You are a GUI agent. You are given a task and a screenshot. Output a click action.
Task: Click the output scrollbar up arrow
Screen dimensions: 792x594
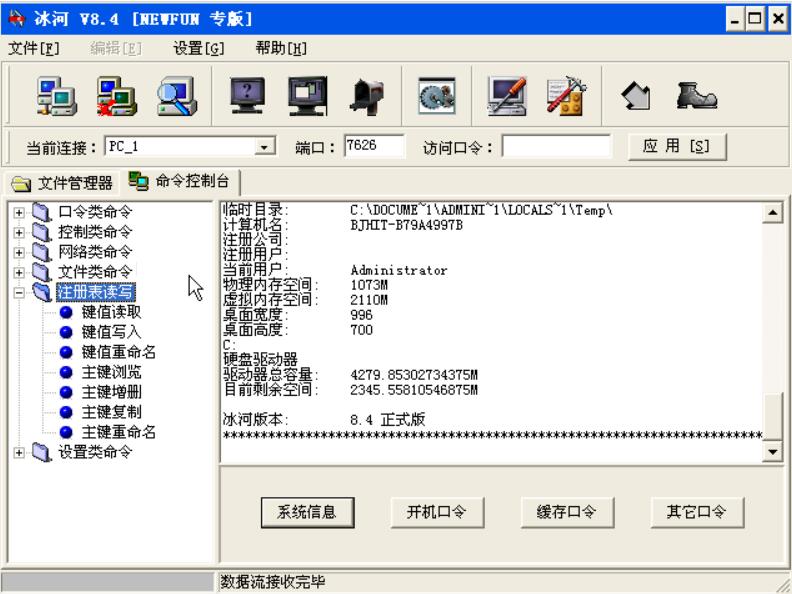(x=773, y=213)
